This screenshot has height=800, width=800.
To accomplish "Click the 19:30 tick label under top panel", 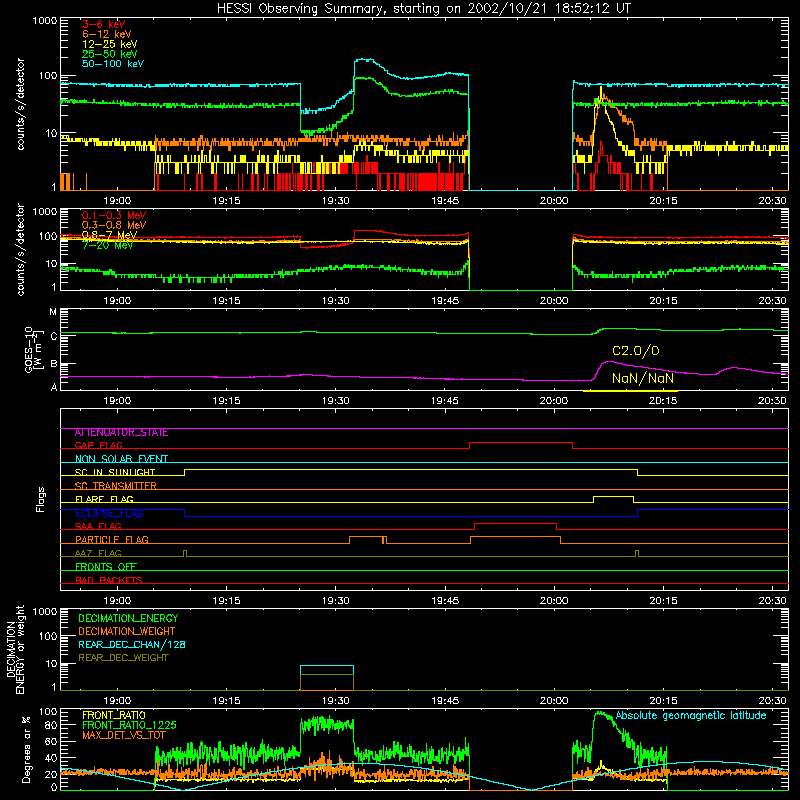I will [x=336, y=201].
